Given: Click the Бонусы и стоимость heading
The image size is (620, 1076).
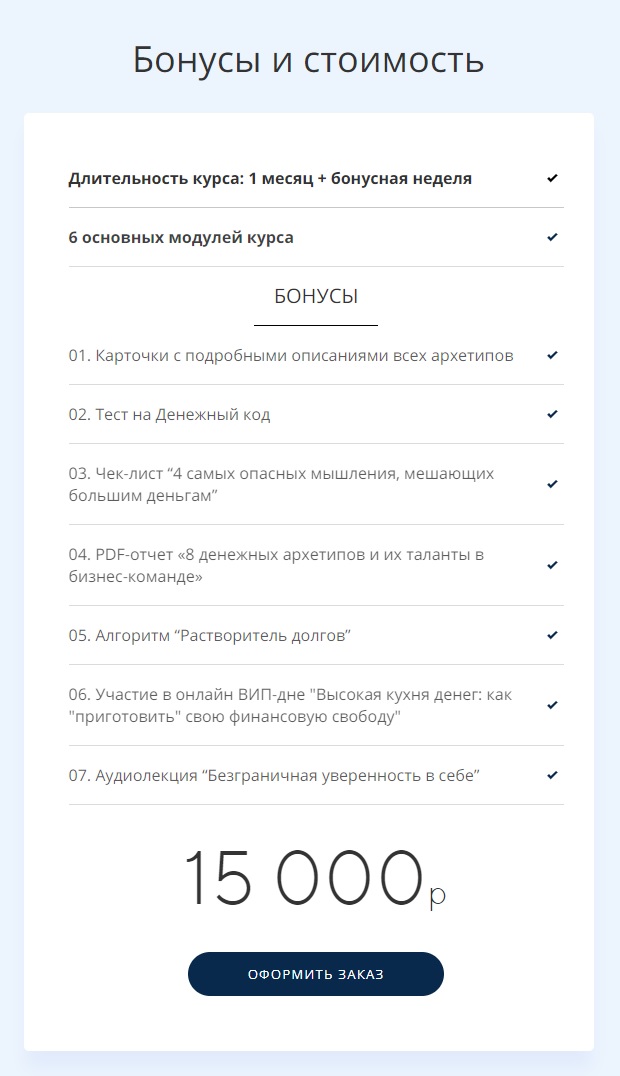Looking at the screenshot, I should click(309, 60).
